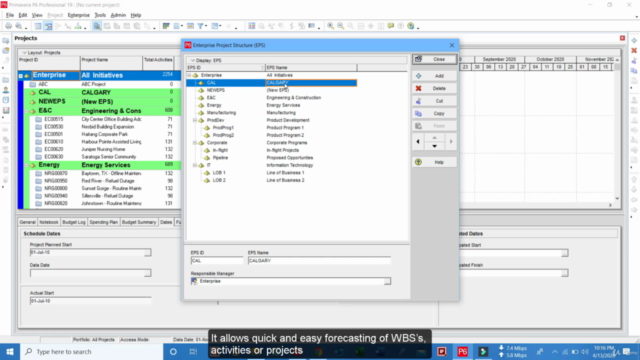The image size is (640, 360).
Task: Select ProdProg1 row in EPS tree
Action: click(x=271, y=128)
